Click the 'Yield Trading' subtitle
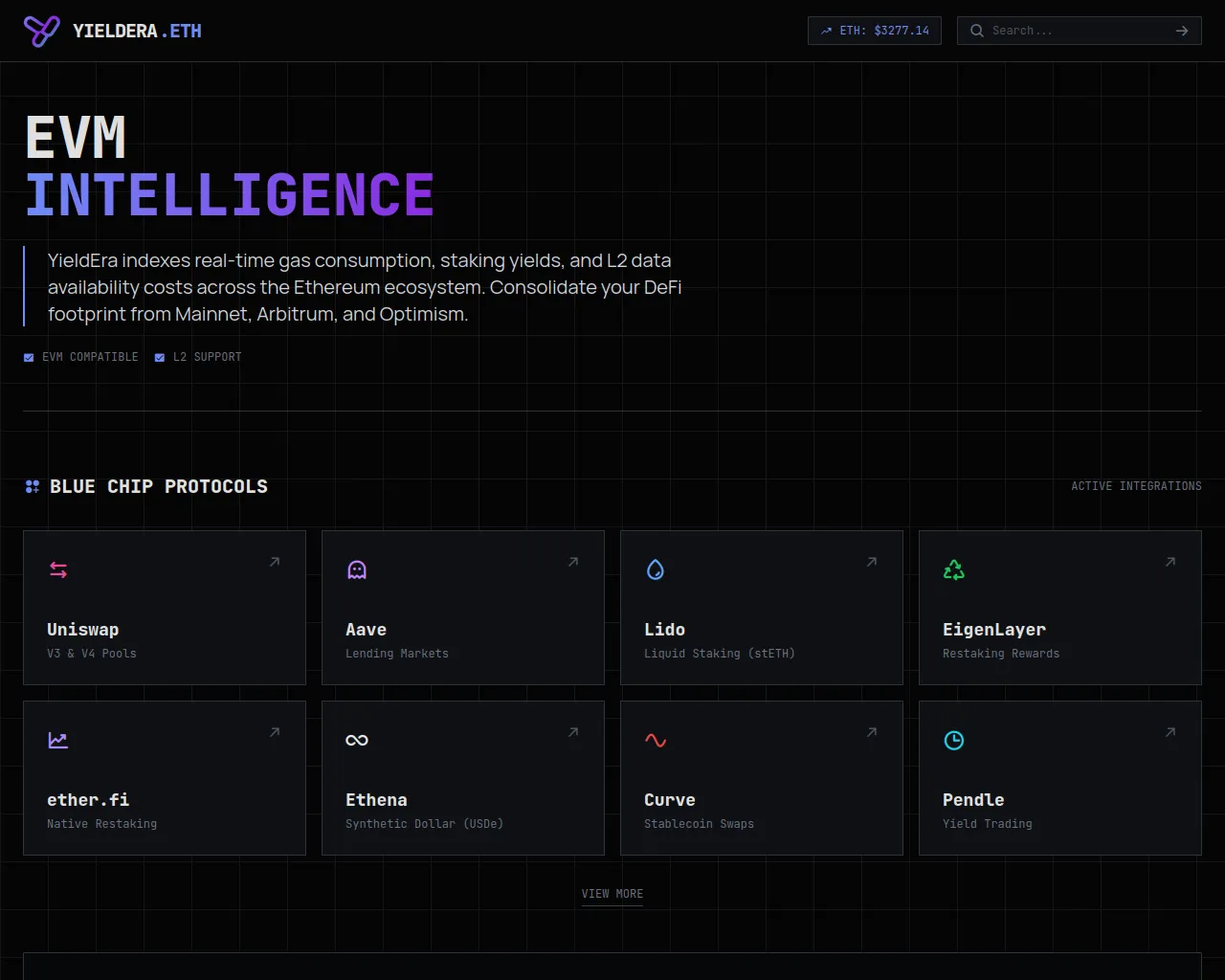1225x980 pixels. [x=988, y=824]
